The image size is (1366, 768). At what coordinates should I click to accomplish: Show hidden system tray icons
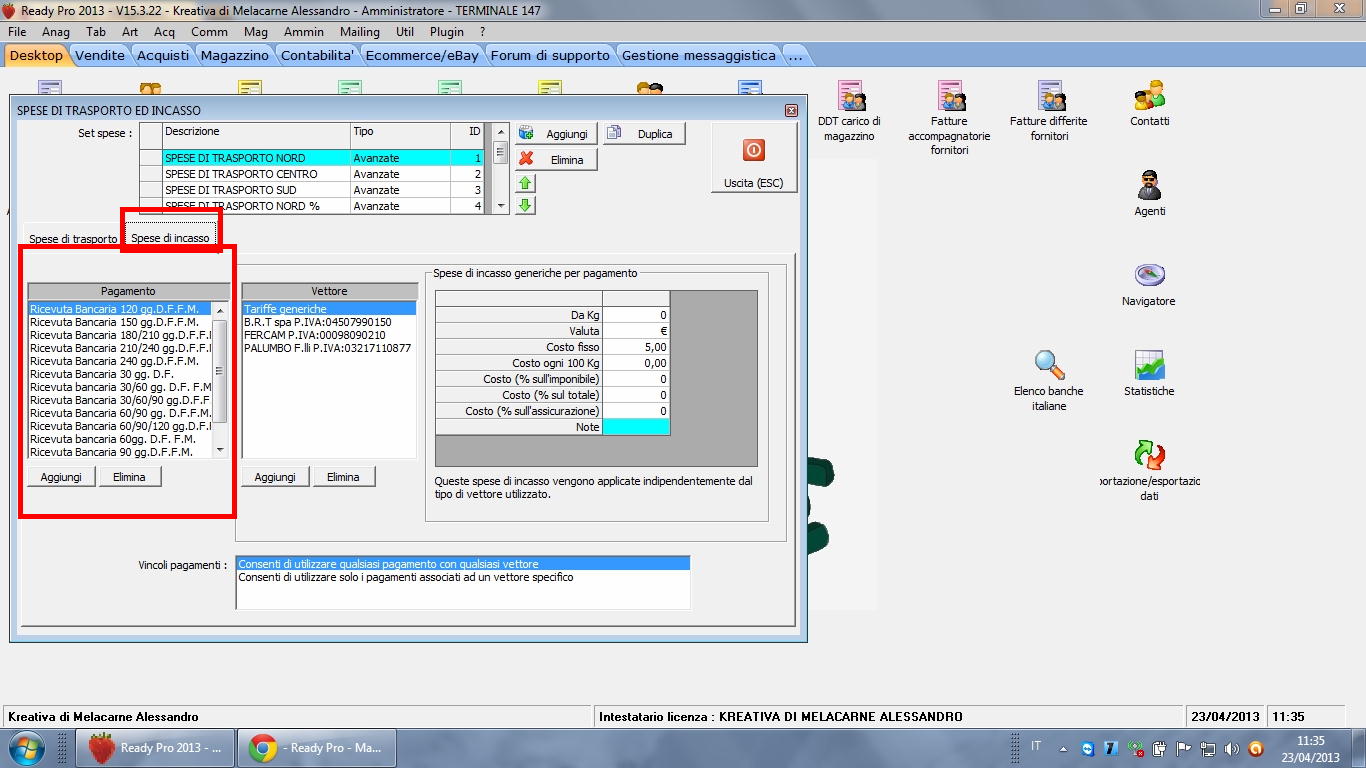click(x=1062, y=748)
